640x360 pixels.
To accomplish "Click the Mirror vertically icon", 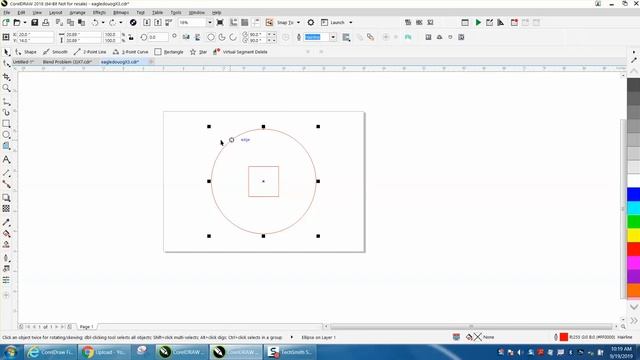I will [197, 37].
